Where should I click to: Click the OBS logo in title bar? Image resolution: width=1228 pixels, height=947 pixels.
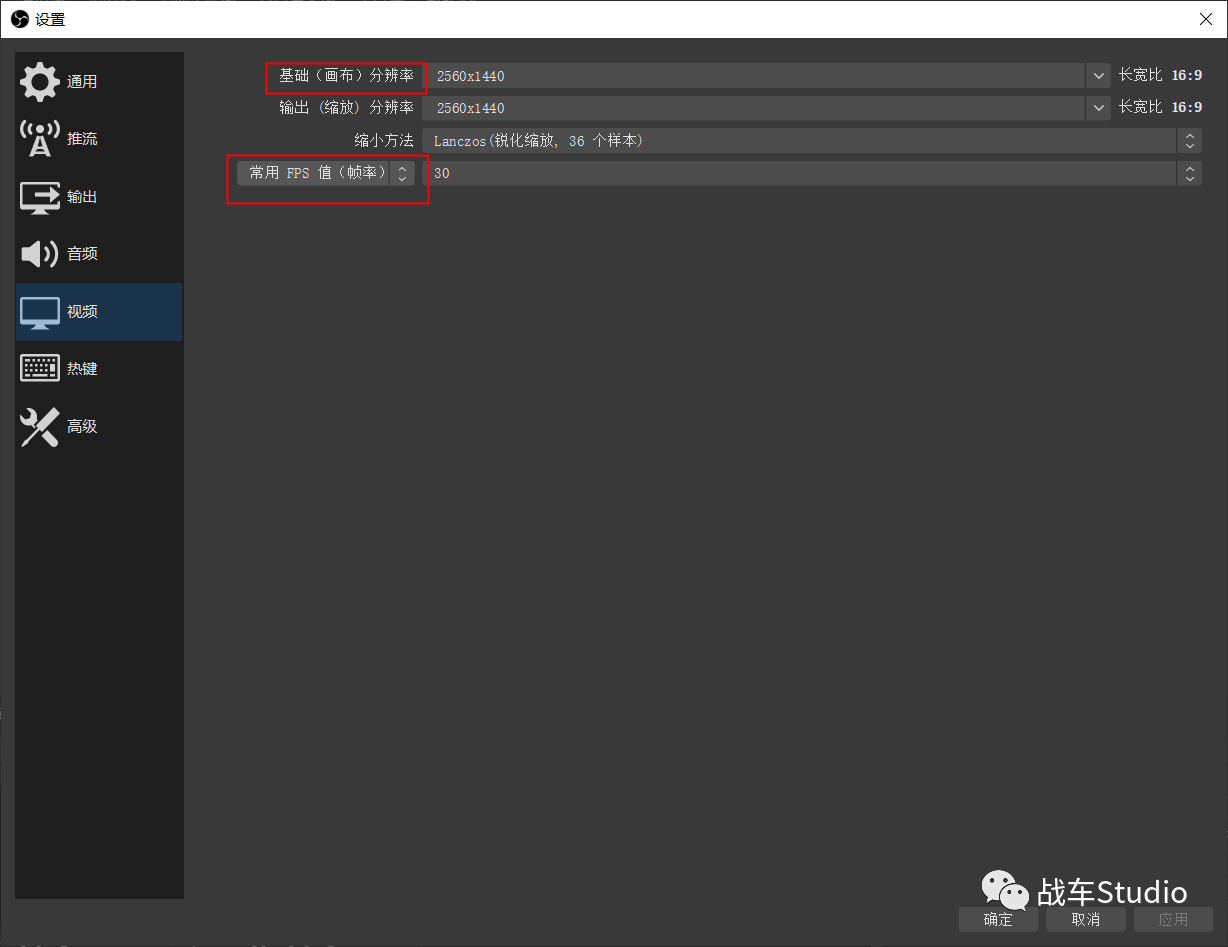19,19
